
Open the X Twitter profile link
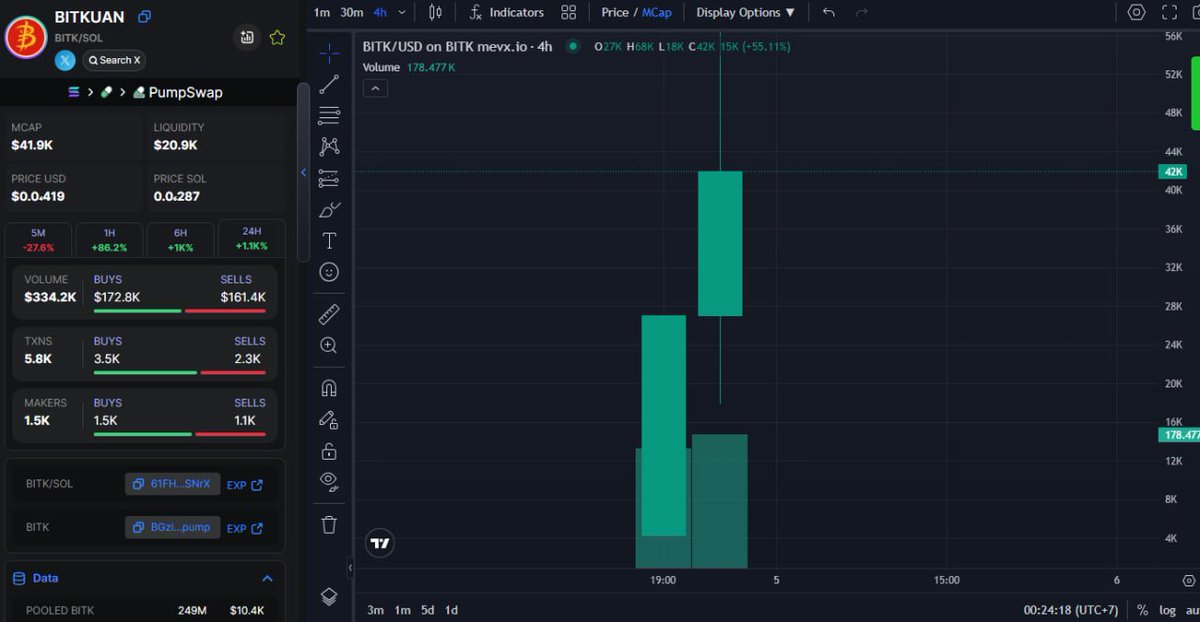[x=66, y=60]
